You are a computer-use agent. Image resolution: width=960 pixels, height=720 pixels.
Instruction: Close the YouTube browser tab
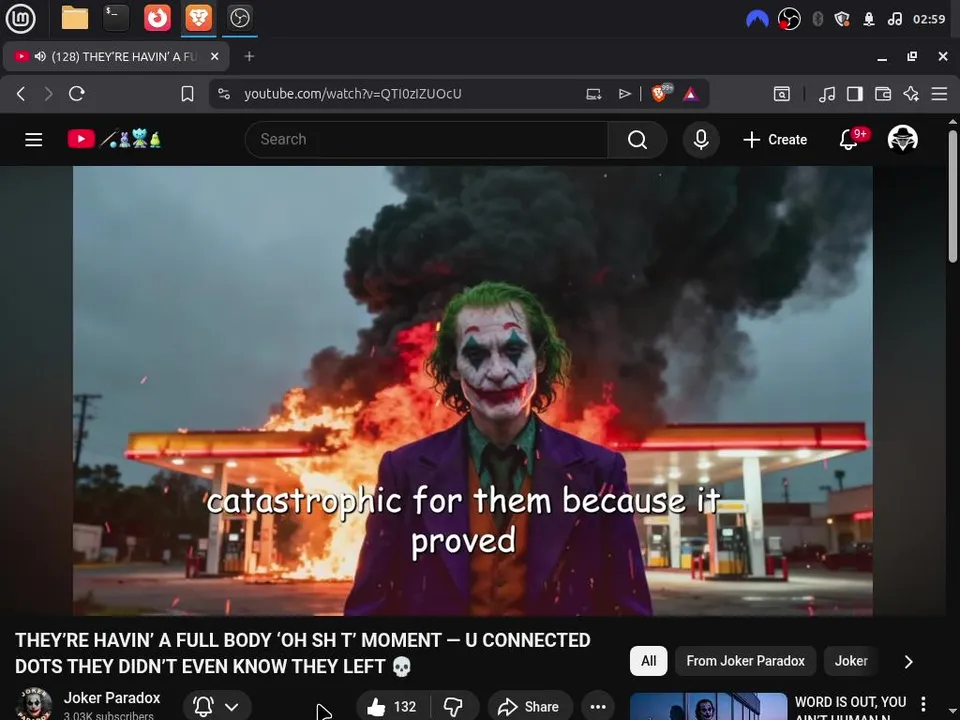(214, 56)
